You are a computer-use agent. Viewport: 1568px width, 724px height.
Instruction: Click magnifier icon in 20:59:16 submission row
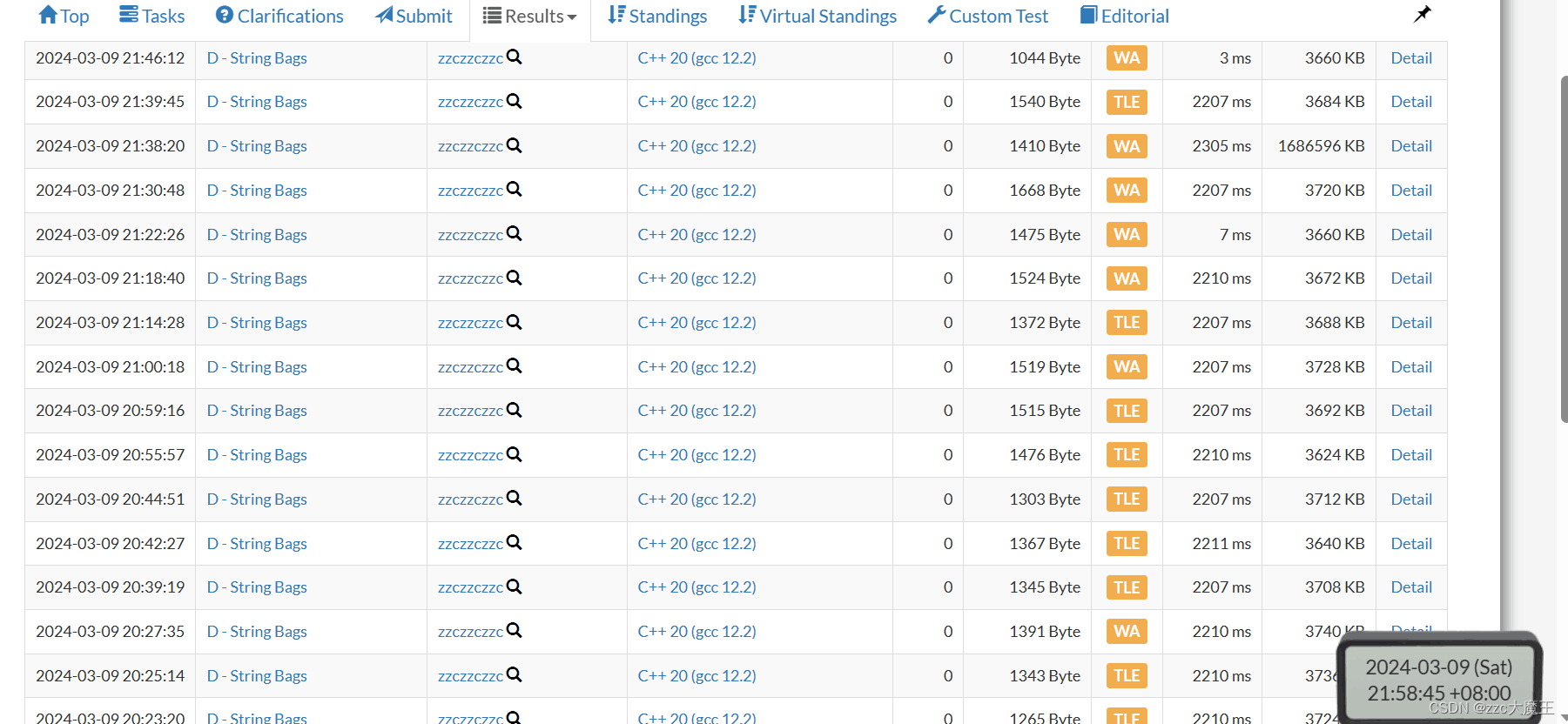(x=515, y=409)
